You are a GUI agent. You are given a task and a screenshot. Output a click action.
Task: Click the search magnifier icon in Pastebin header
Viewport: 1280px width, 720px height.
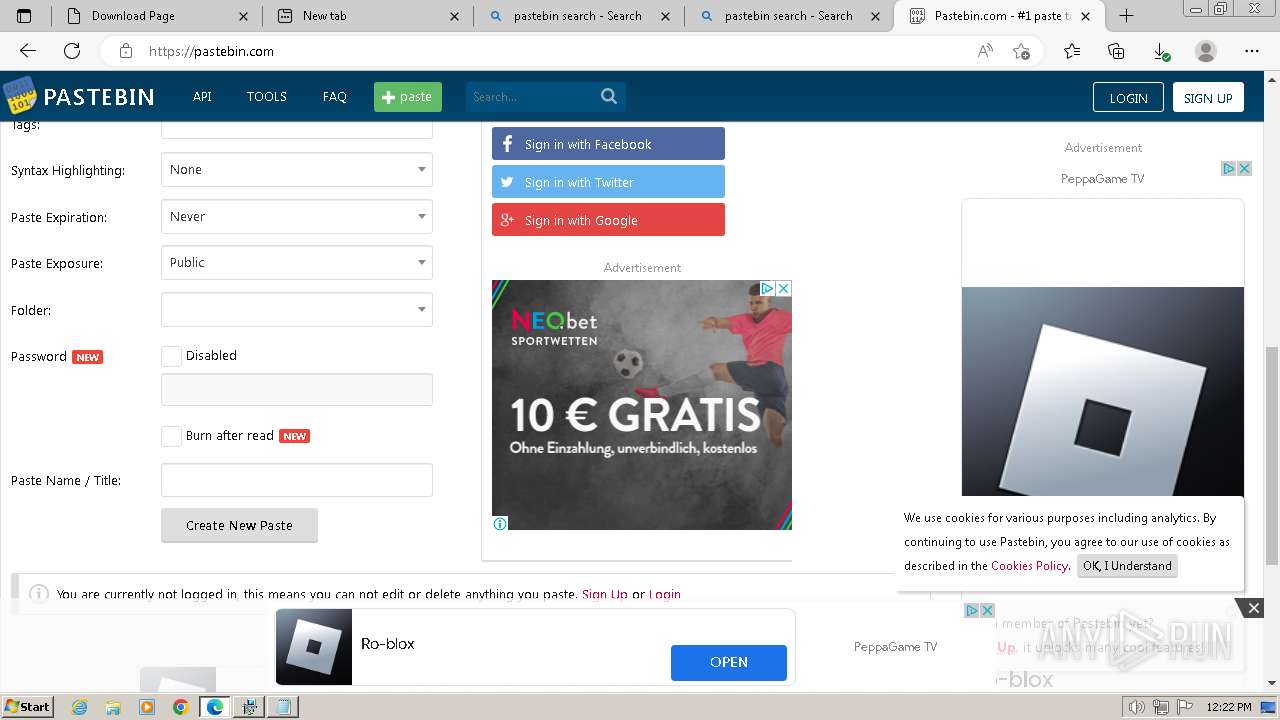(x=609, y=96)
